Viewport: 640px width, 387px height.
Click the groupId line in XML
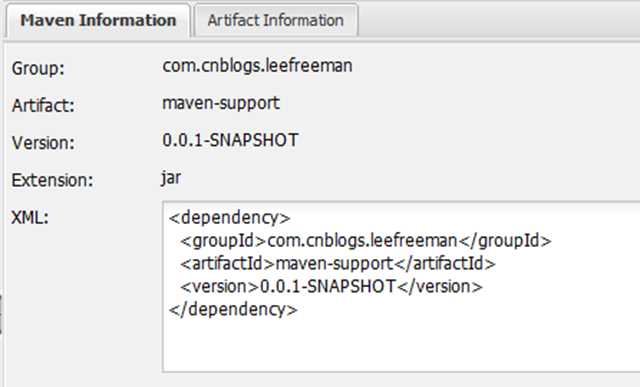coord(366,241)
